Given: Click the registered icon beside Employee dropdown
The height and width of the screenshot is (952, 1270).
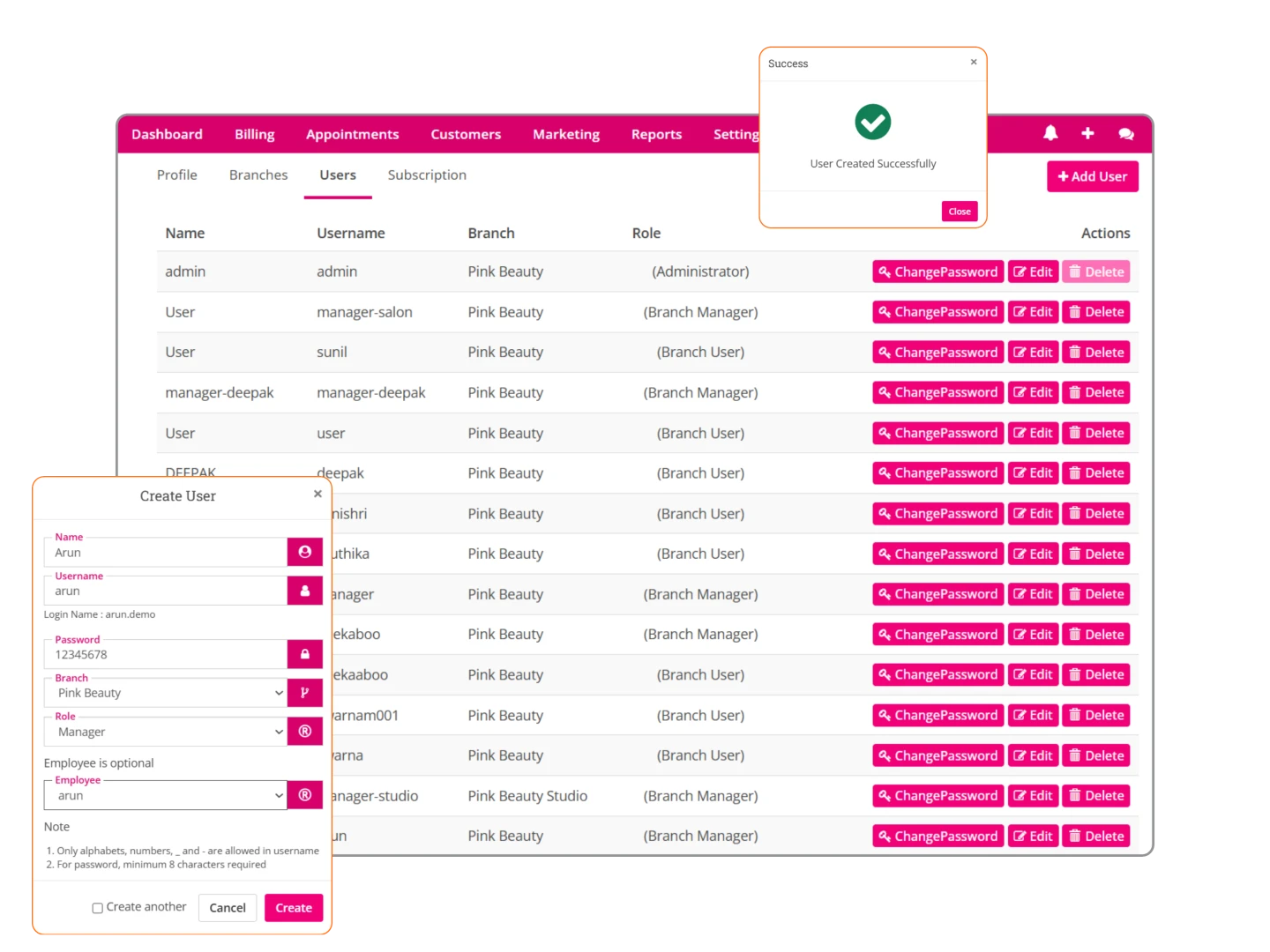Looking at the screenshot, I should point(305,795).
